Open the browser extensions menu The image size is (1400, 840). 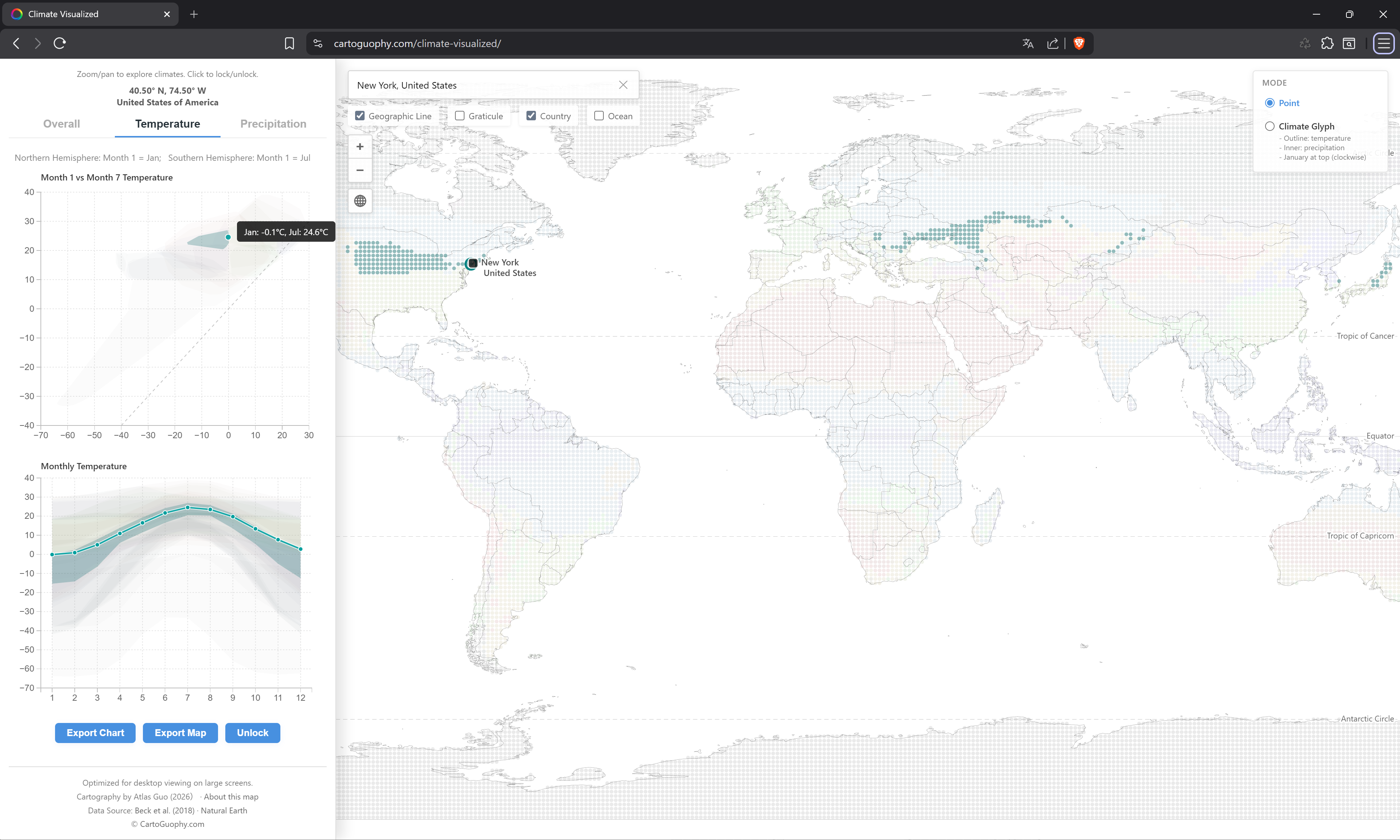[1327, 43]
